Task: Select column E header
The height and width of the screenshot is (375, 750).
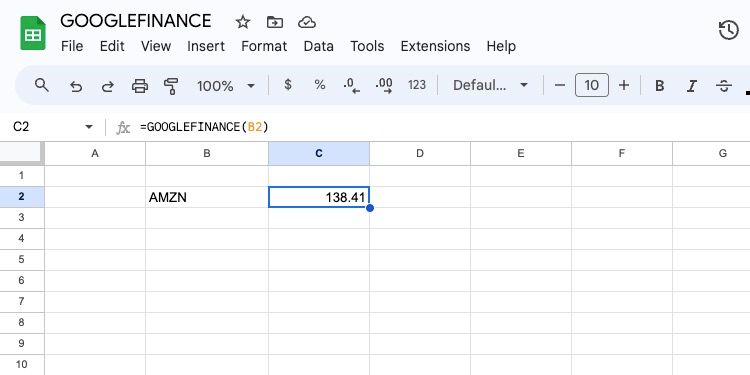Action: pos(520,154)
